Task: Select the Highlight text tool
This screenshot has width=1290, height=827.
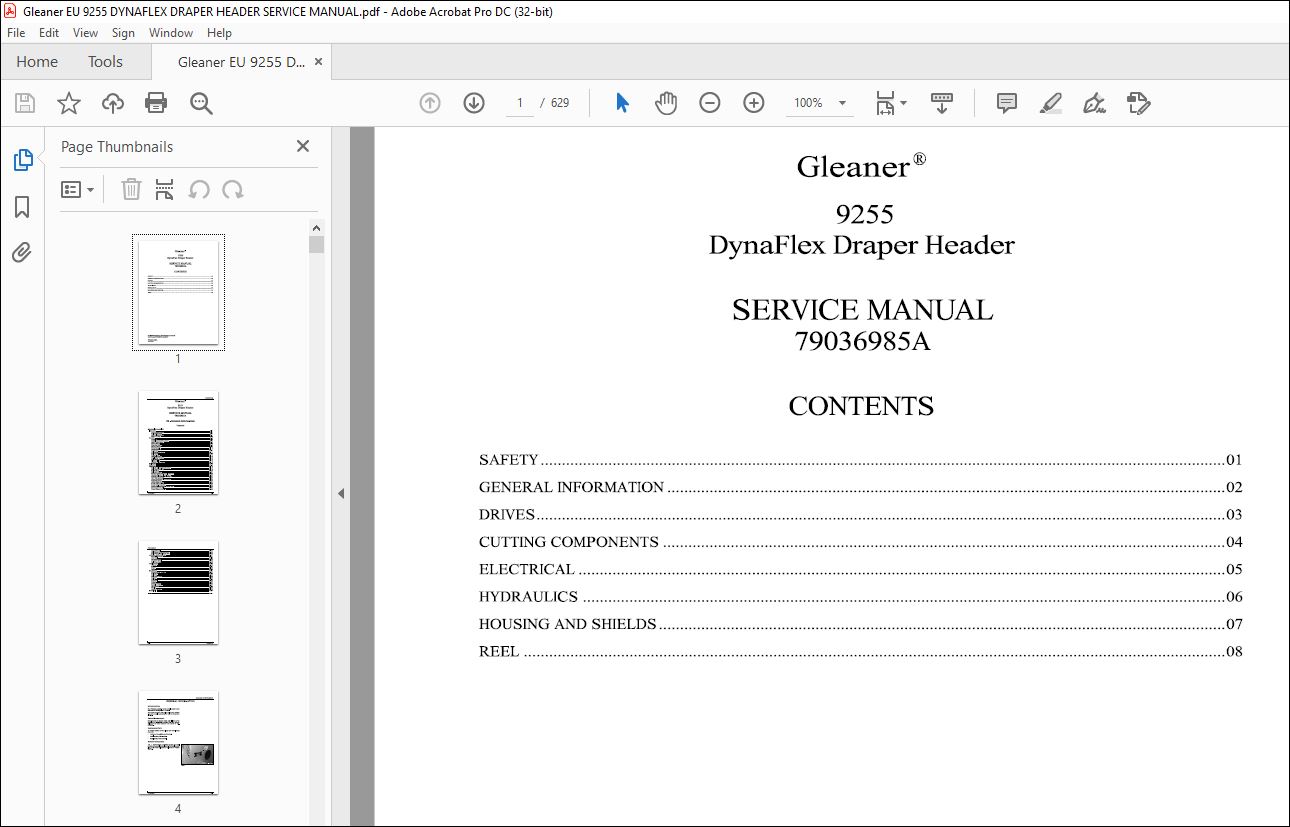Action: pos(1050,103)
